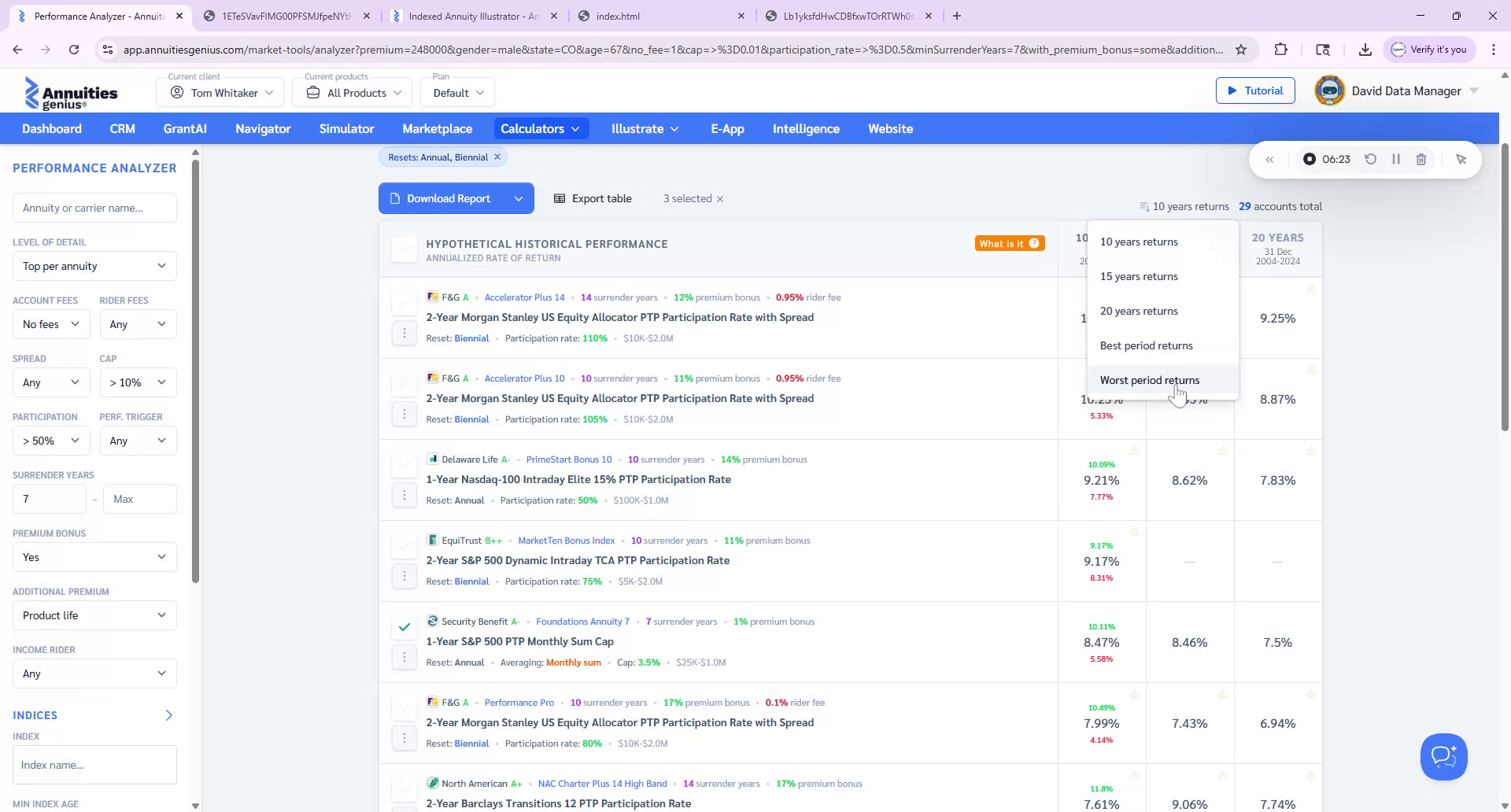
Task: Open the Tutorial
Action: (1255, 90)
